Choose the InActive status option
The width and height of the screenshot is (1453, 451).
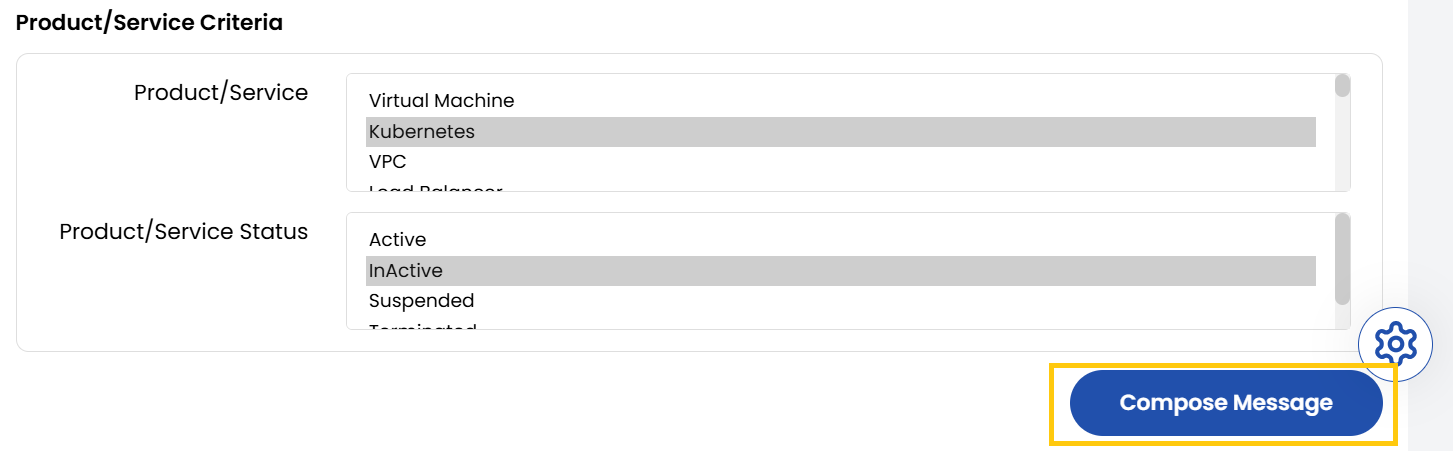405,271
